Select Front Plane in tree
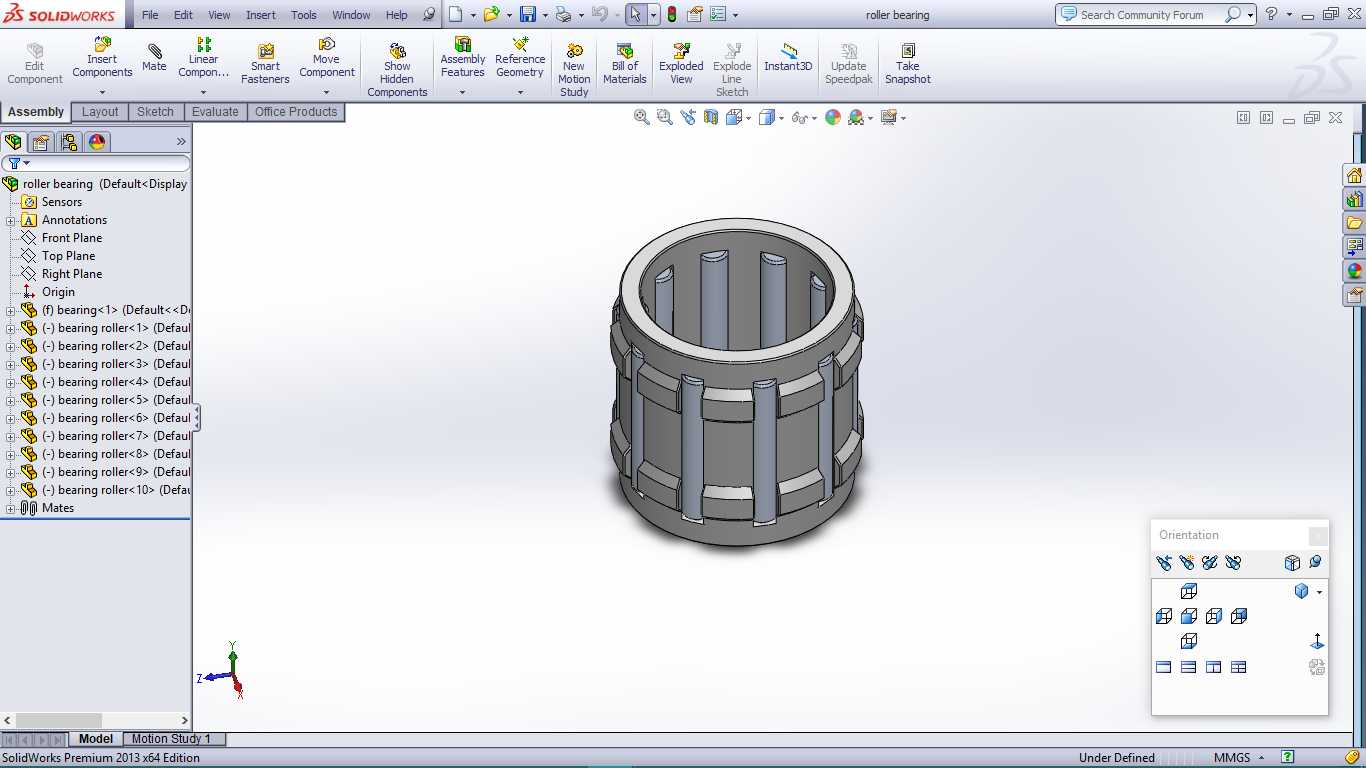This screenshot has width=1366, height=768. click(72, 238)
